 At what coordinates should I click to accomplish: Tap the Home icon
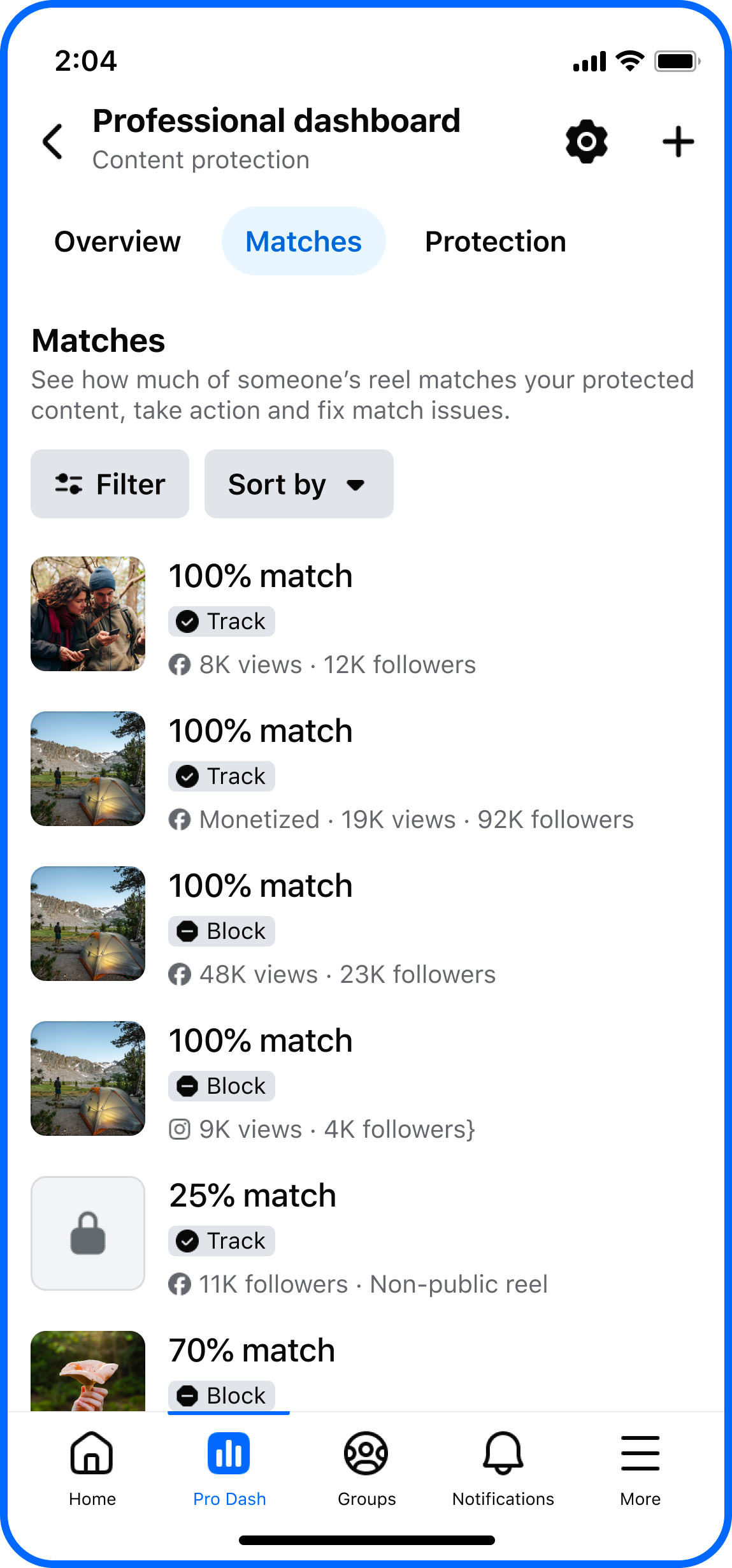click(x=91, y=1466)
